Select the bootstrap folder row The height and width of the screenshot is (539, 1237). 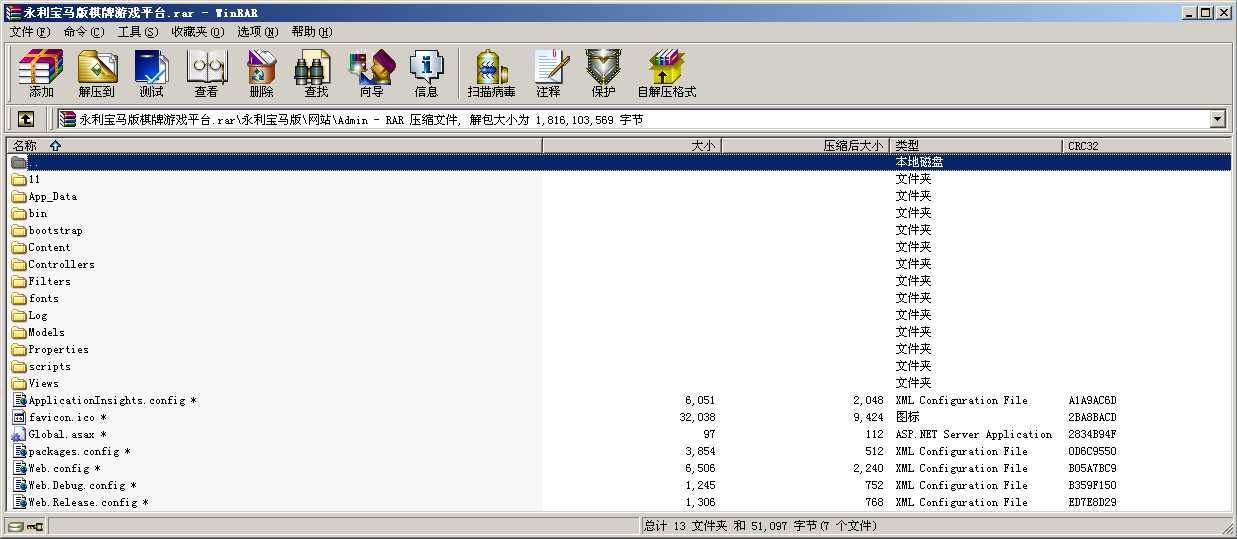click(x=618, y=230)
